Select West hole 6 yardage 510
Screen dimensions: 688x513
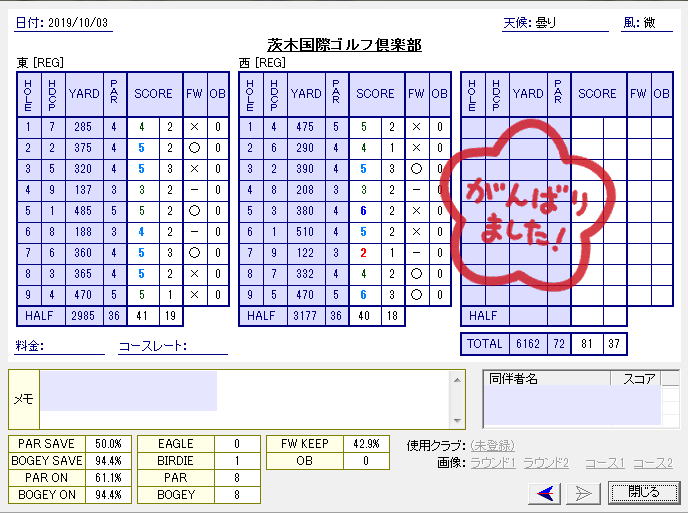(x=305, y=232)
